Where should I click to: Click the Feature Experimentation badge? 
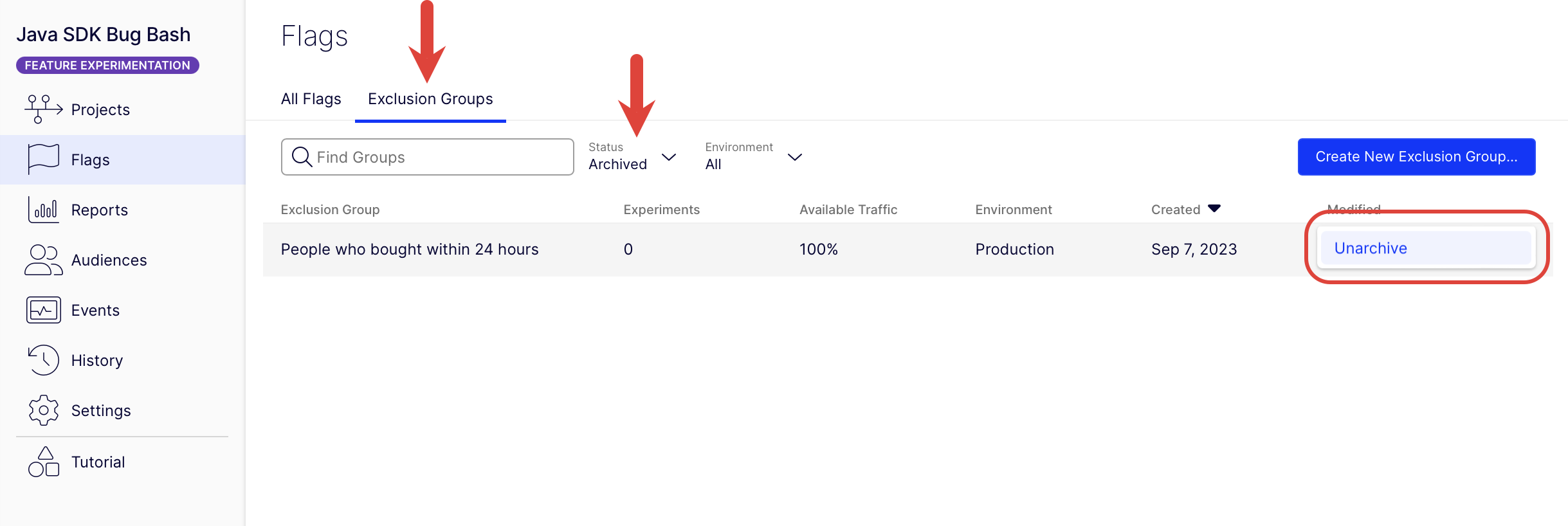pyautogui.click(x=107, y=66)
